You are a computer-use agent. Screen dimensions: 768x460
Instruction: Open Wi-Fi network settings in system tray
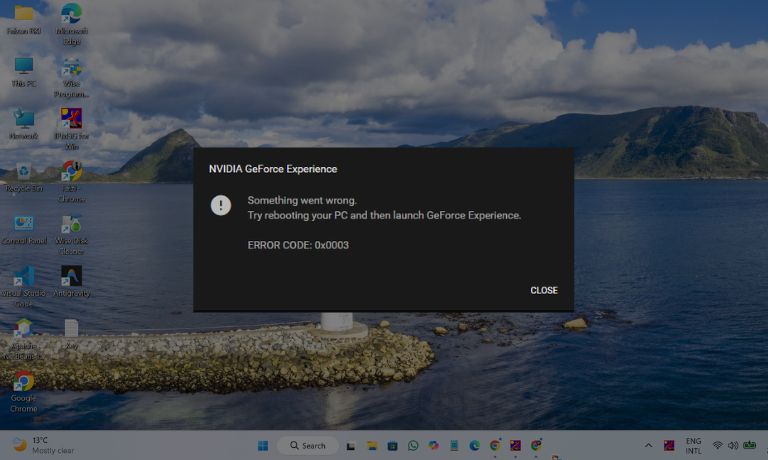[x=718, y=445]
